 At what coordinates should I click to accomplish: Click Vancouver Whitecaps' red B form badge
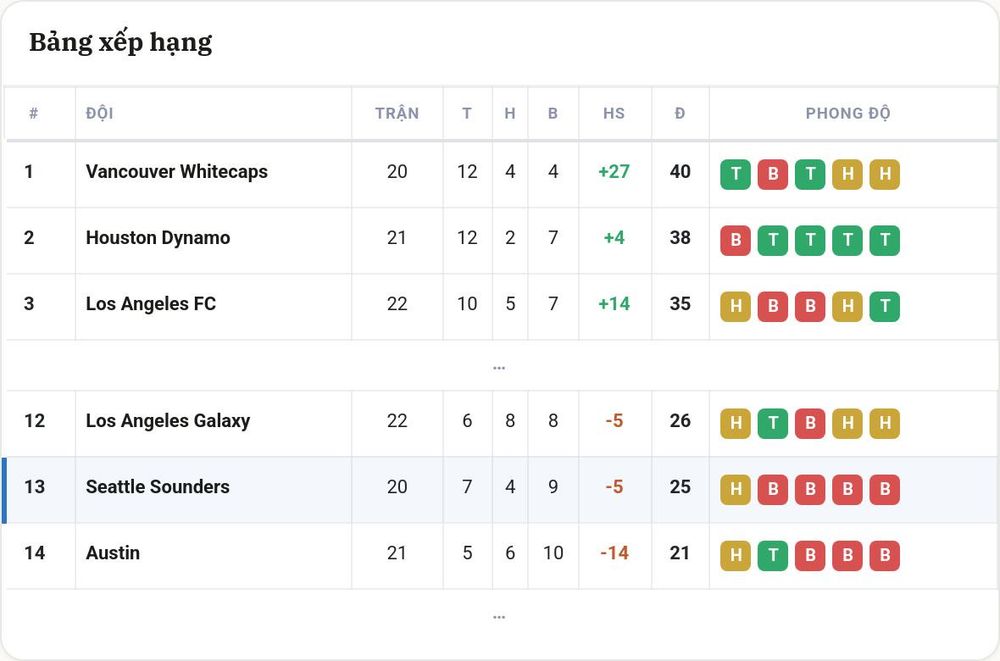click(x=772, y=174)
